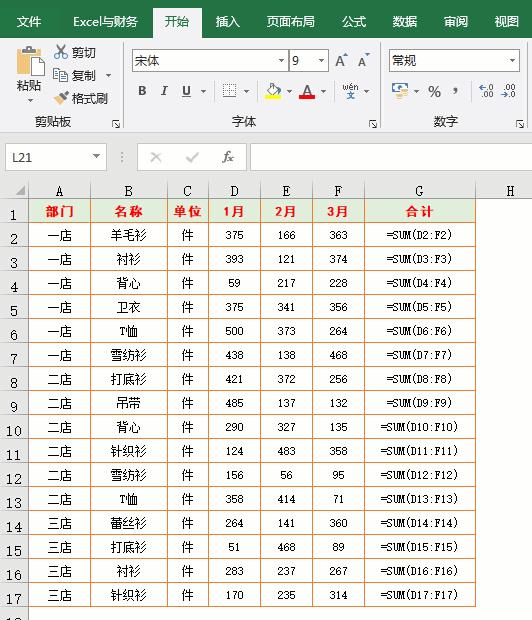Image resolution: width=532 pixels, height=620 pixels.
Task: Click the formula bar confirm checkmark
Action: pyautogui.click(x=192, y=157)
